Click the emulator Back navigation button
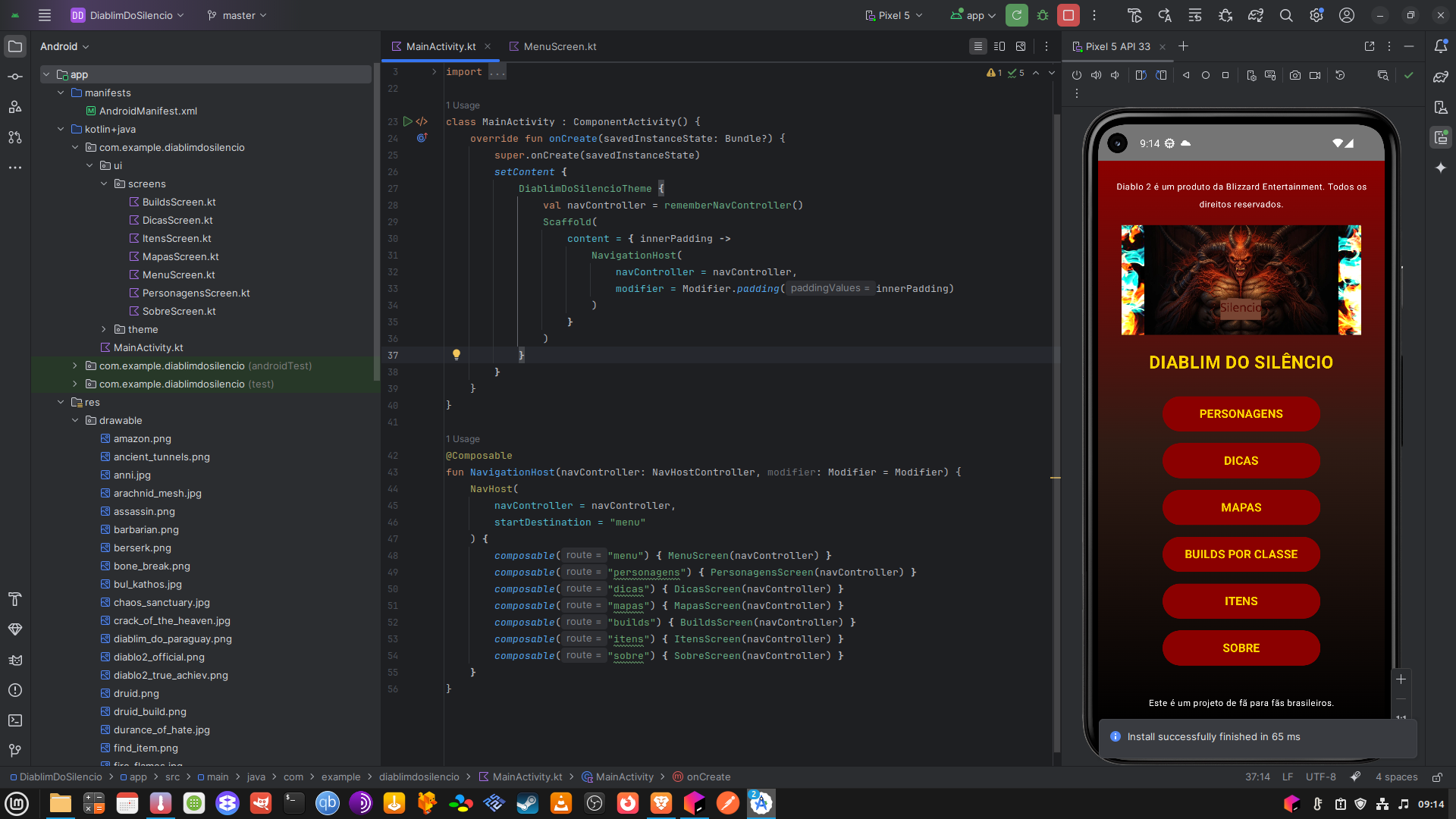This screenshot has height=819, width=1456. coord(1186,75)
